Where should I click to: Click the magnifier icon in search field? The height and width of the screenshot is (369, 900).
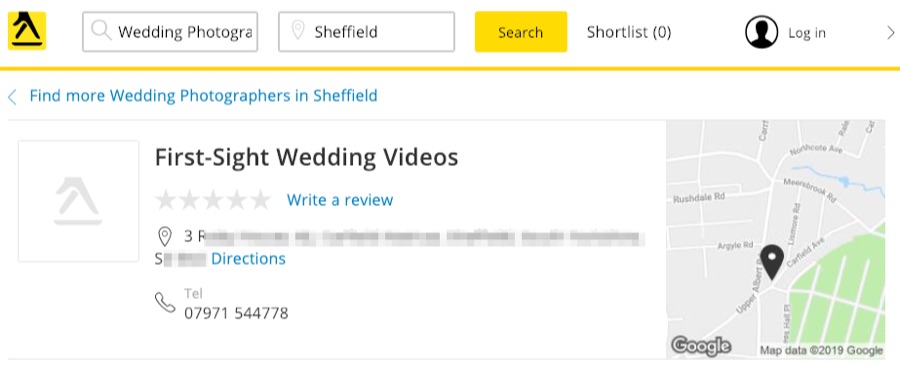pos(102,30)
